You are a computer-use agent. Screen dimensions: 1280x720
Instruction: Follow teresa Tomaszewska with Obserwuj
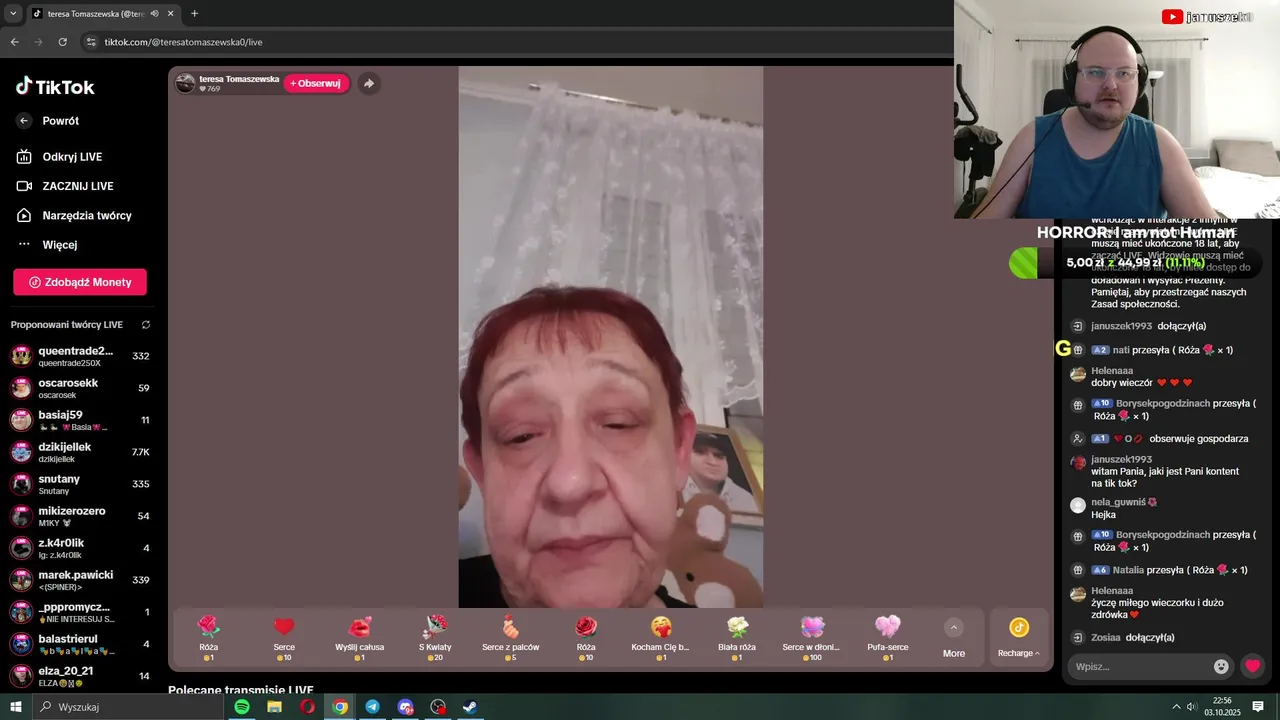tap(315, 83)
